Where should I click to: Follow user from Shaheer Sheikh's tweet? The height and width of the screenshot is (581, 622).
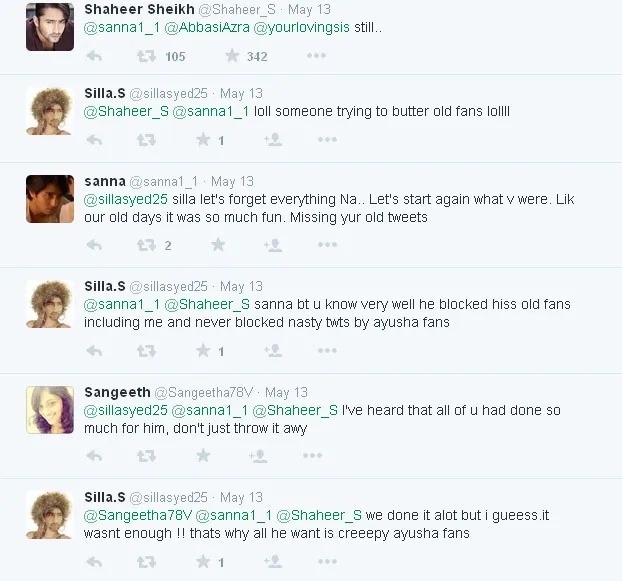pyautogui.click(x=271, y=56)
